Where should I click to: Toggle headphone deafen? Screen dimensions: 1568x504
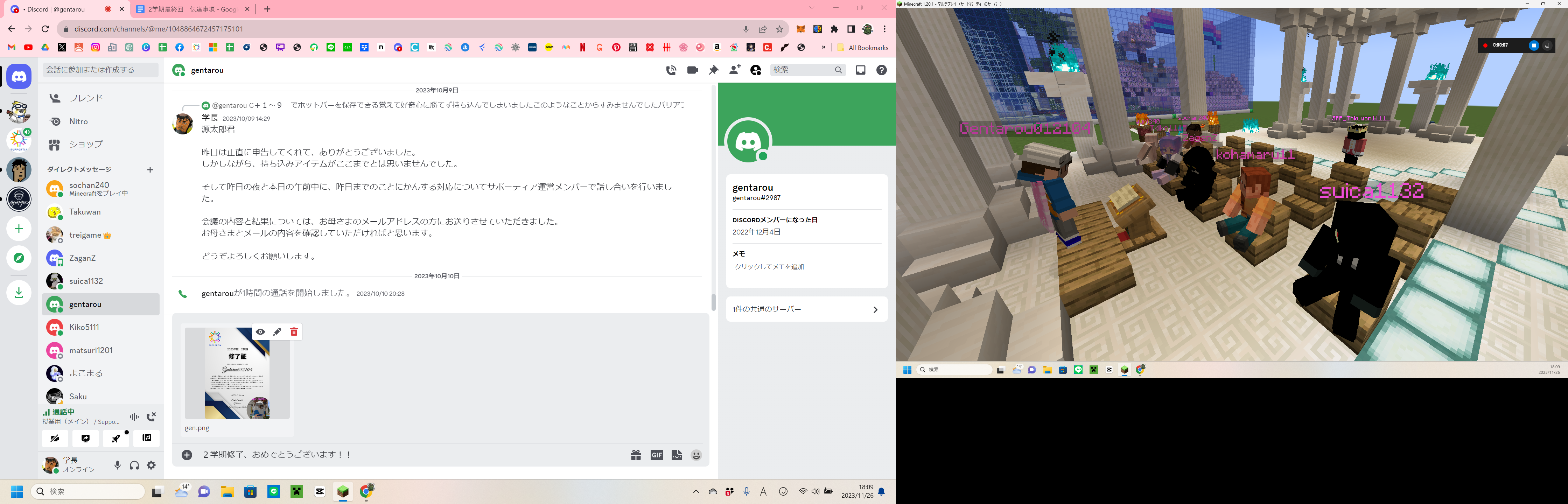click(134, 465)
